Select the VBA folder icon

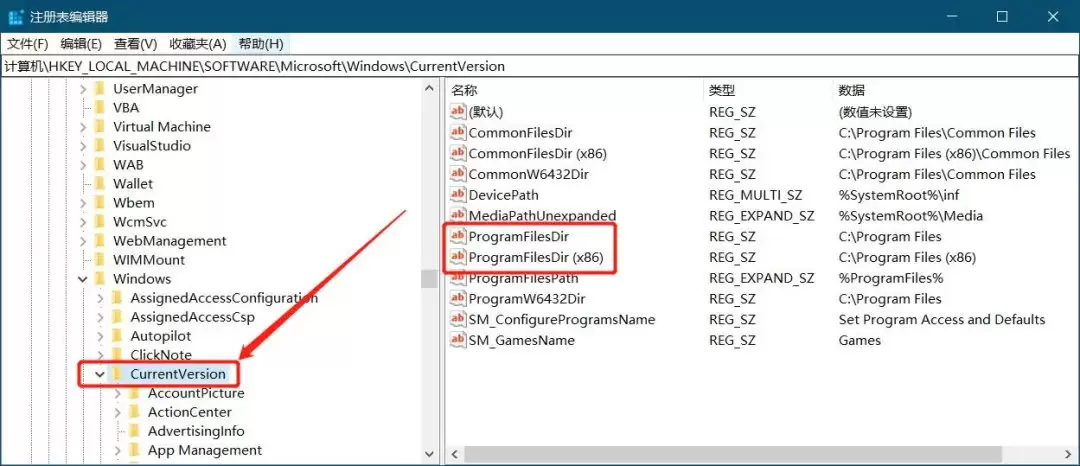(100, 107)
